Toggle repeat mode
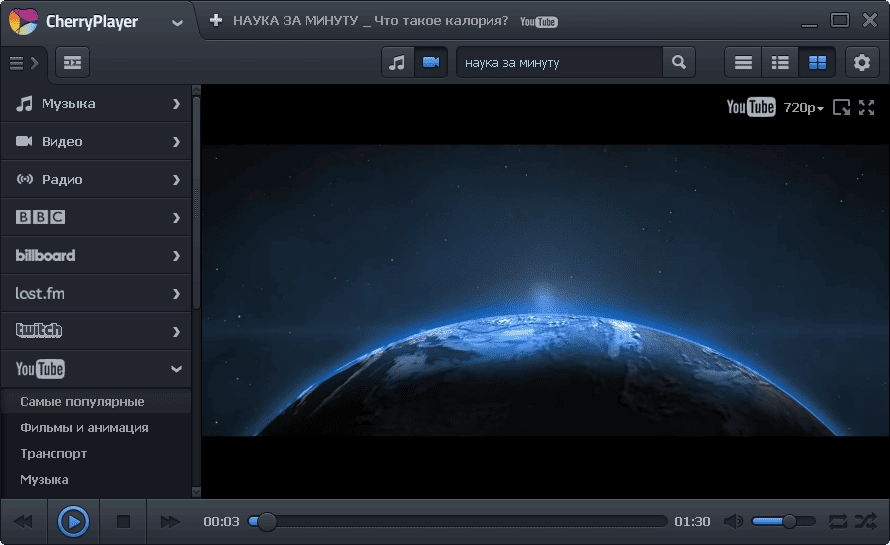890x545 pixels. click(x=838, y=521)
